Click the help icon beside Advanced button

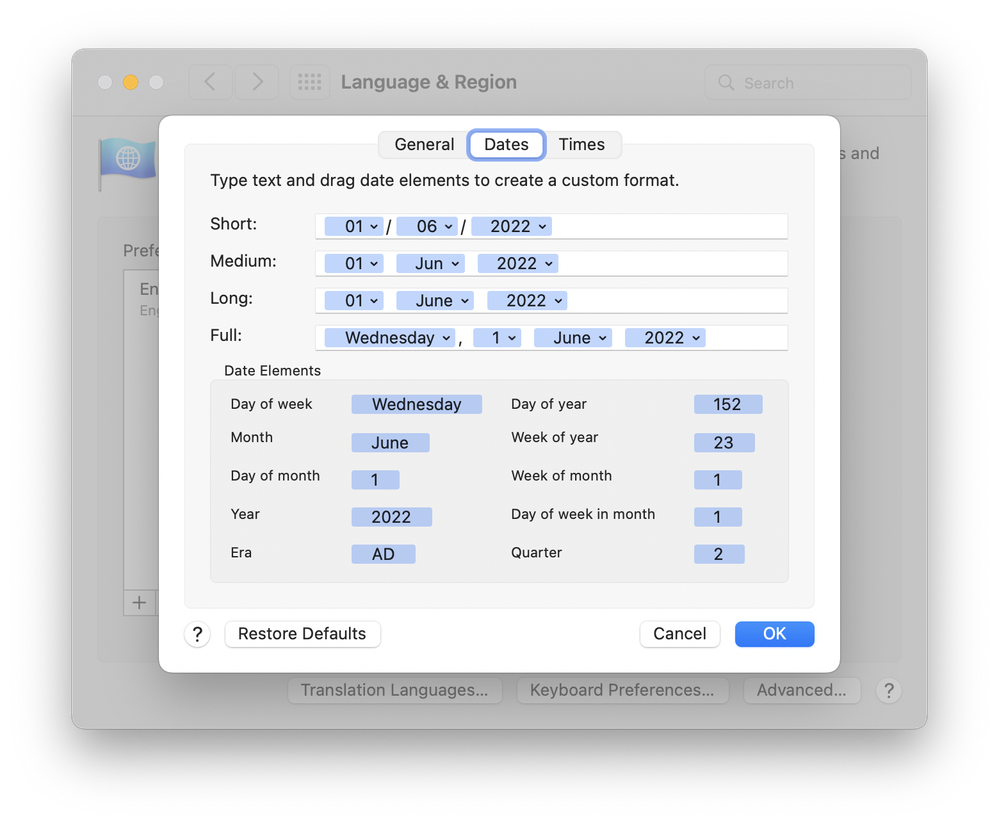click(888, 690)
